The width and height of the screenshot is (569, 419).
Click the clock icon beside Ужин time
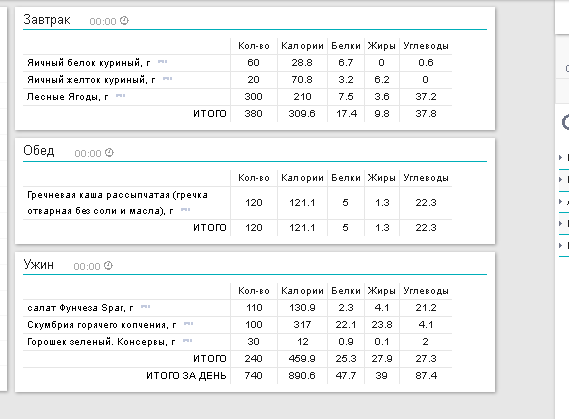click(x=108, y=266)
